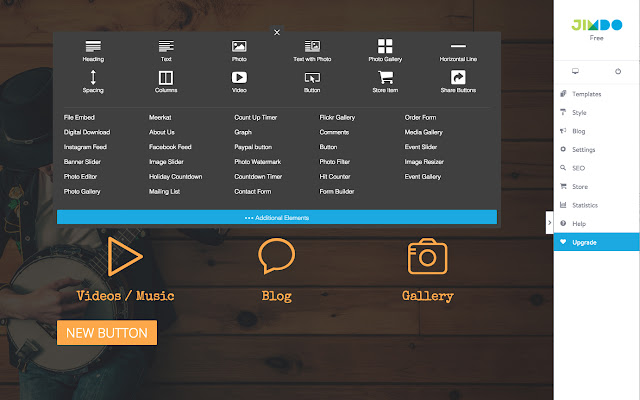Select Paypal button element
Image resolution: width=640 pixels, height=400 pixels.
click(253, 147)
